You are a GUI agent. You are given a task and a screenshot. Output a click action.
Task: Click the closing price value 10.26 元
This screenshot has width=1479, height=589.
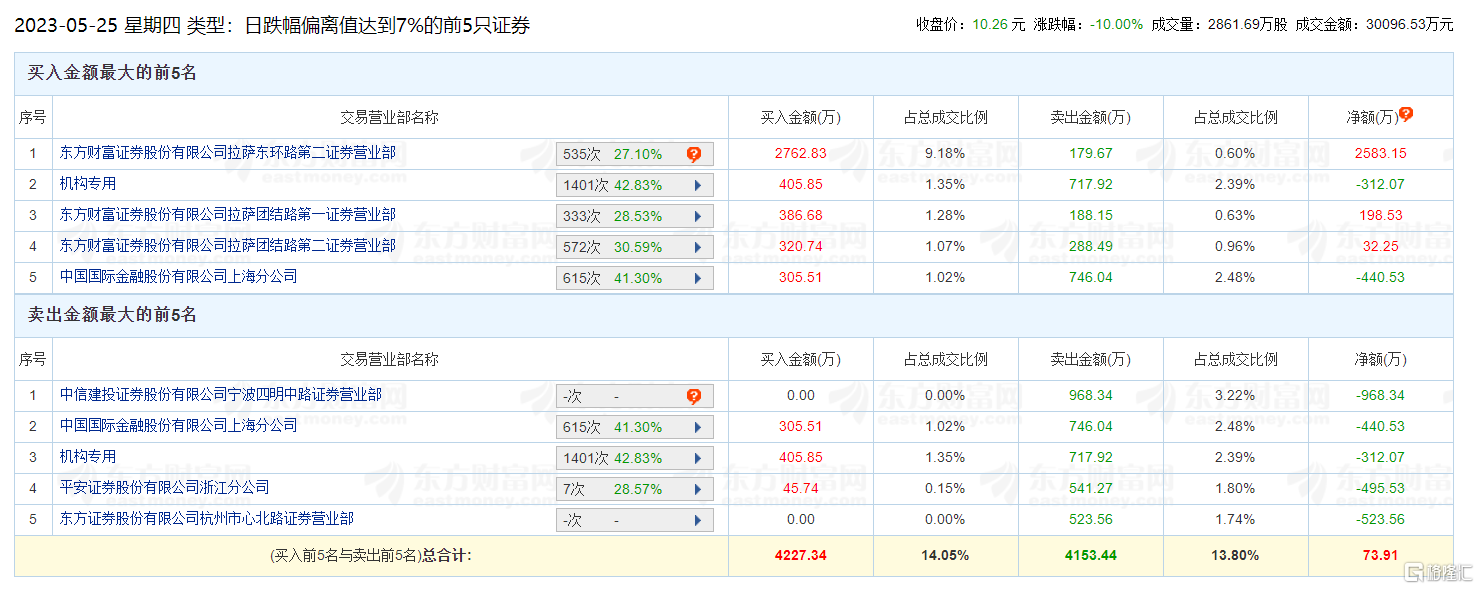point(999,24)
